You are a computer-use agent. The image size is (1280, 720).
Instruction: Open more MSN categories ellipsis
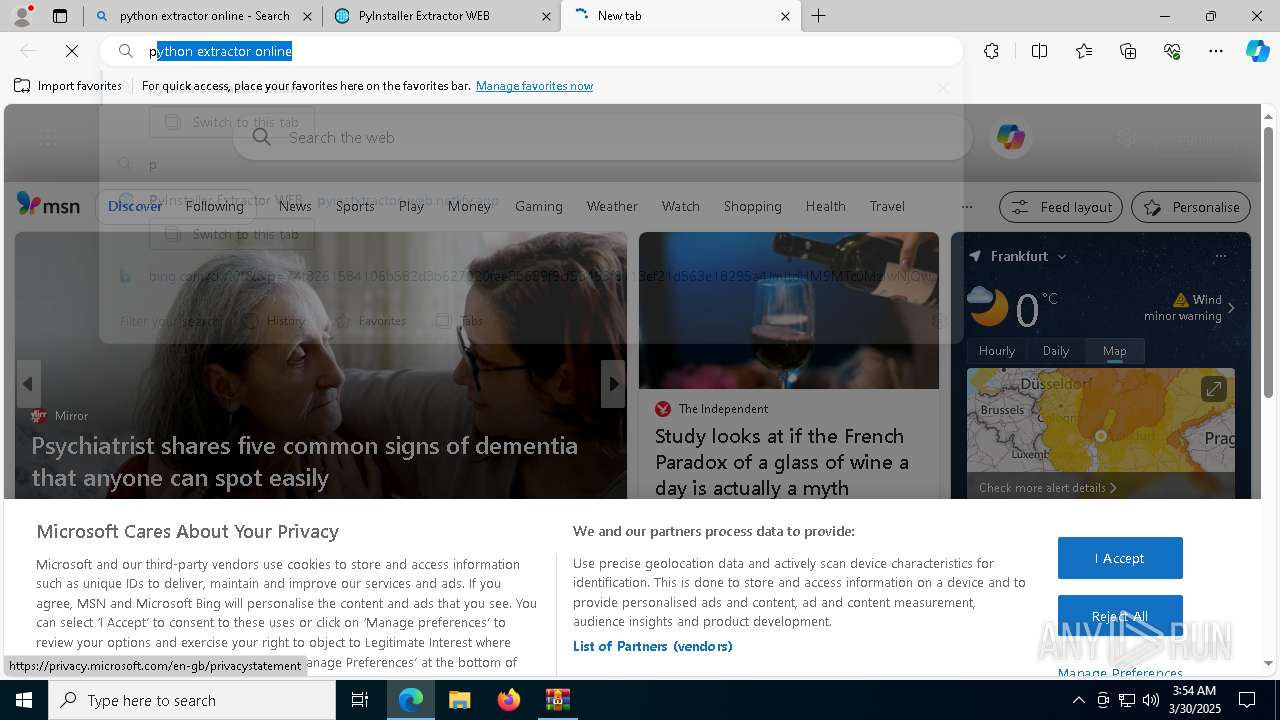coord(966,207)
